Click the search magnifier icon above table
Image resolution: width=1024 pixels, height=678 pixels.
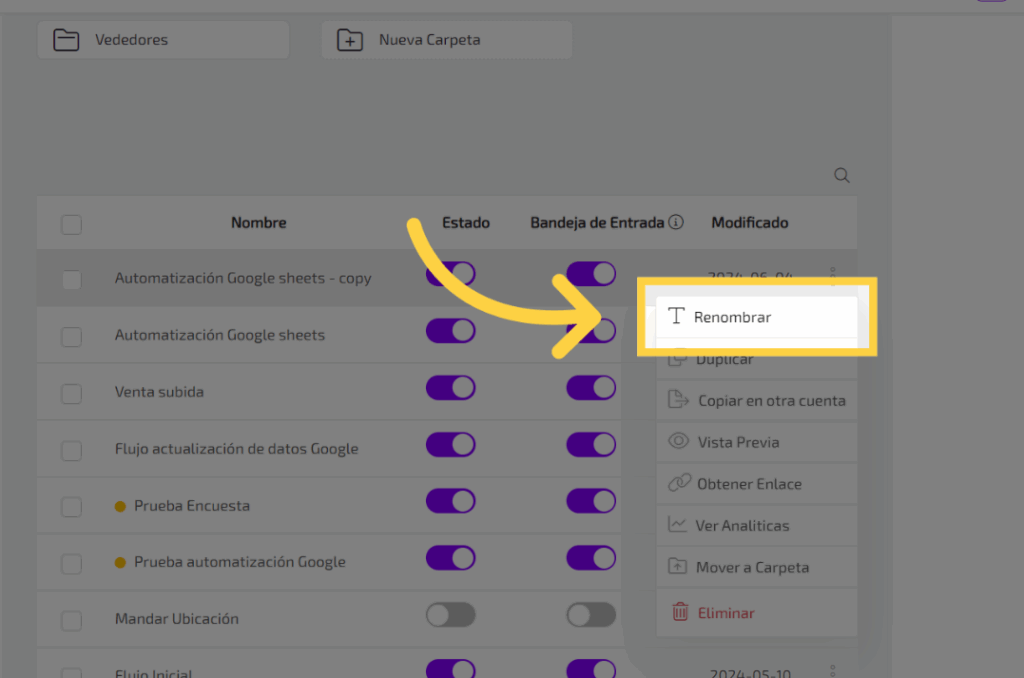(841, 176)
